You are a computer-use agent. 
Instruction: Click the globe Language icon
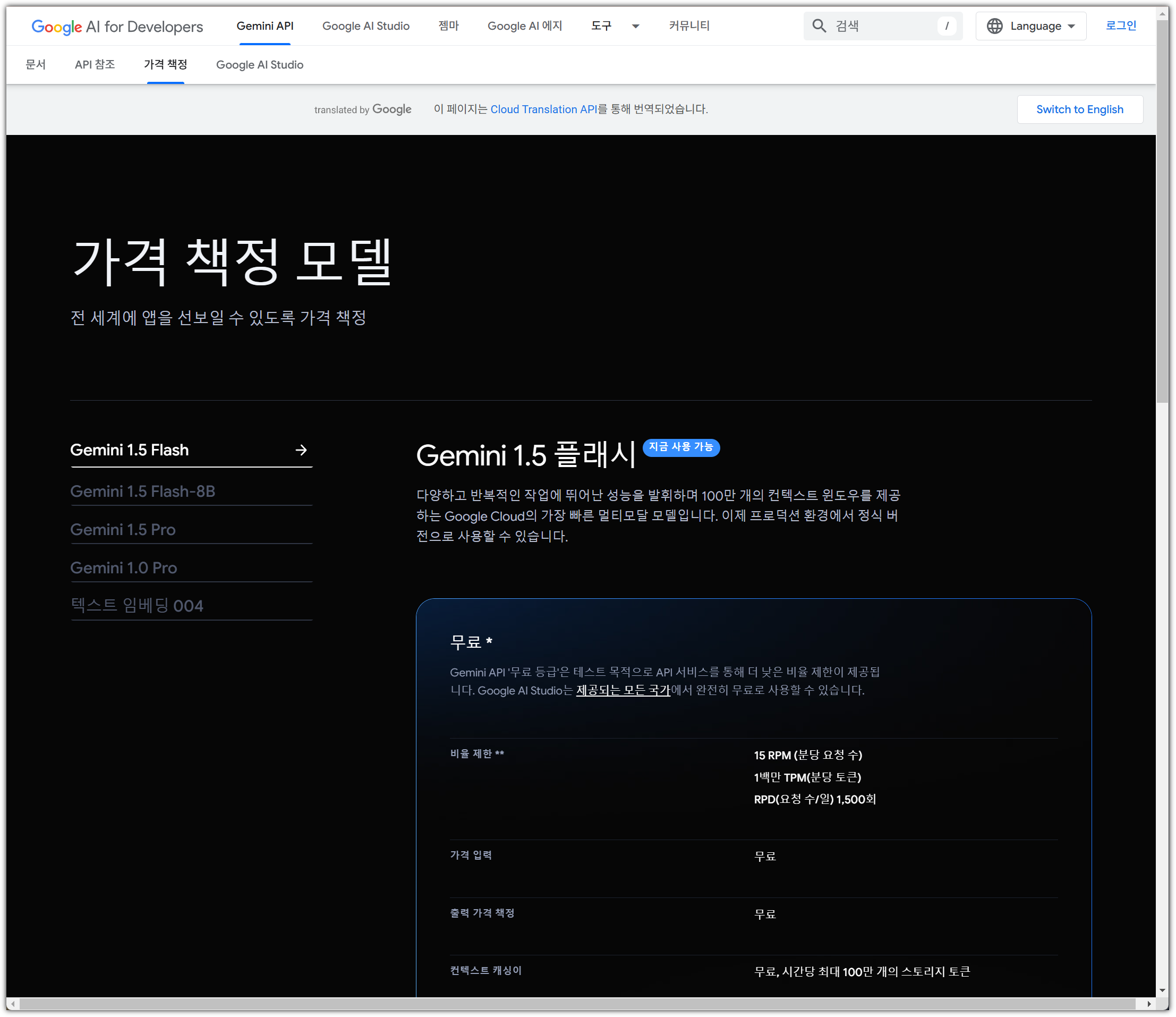[994, 26]
